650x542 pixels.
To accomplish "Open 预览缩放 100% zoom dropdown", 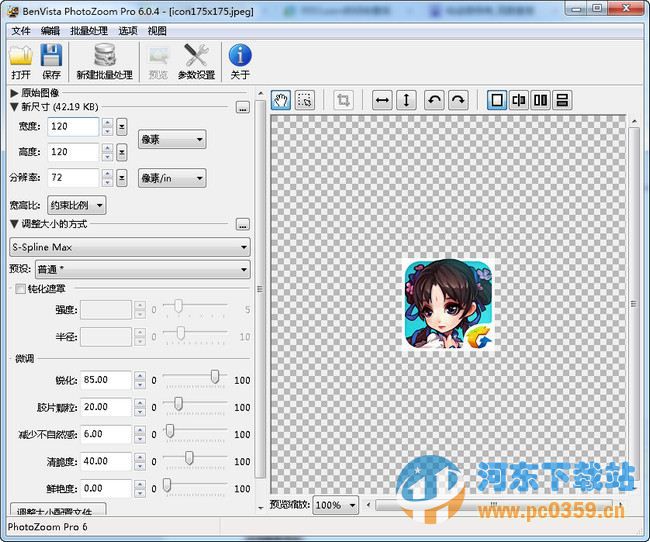I will 335,505.
